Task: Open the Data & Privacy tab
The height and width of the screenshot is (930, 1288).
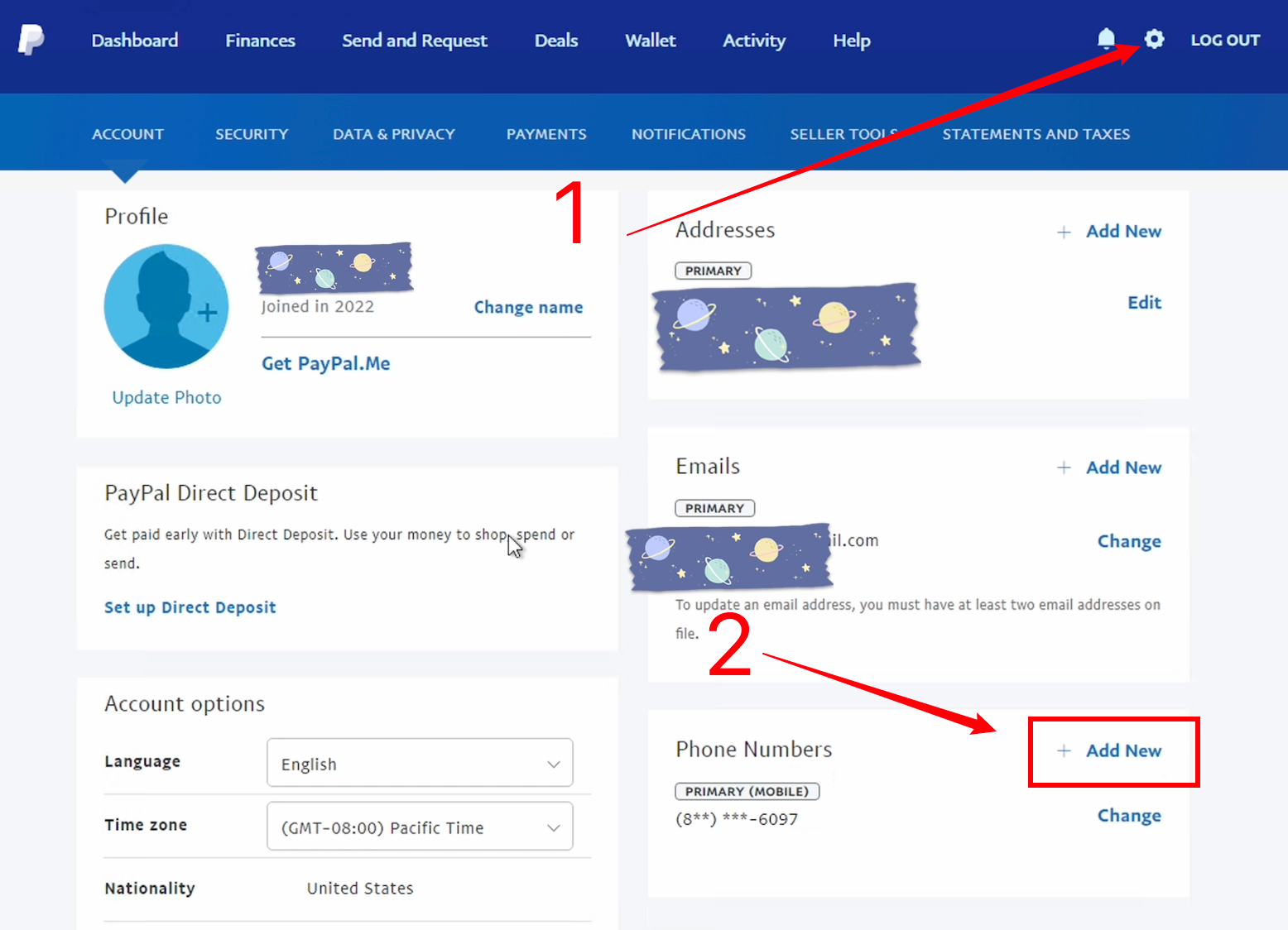Action: coord(394,134)
